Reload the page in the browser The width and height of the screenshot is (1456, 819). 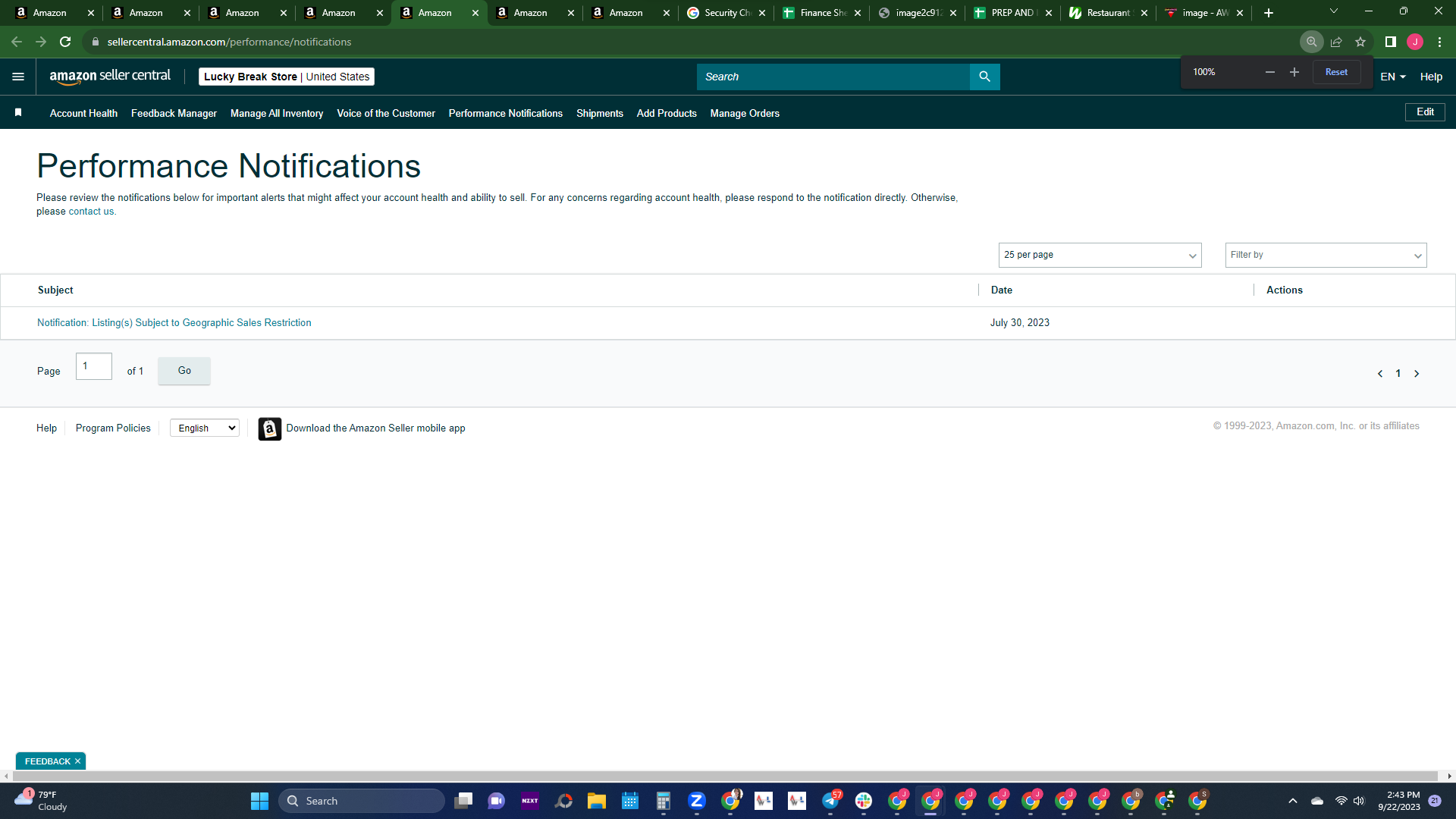point(65,42)
